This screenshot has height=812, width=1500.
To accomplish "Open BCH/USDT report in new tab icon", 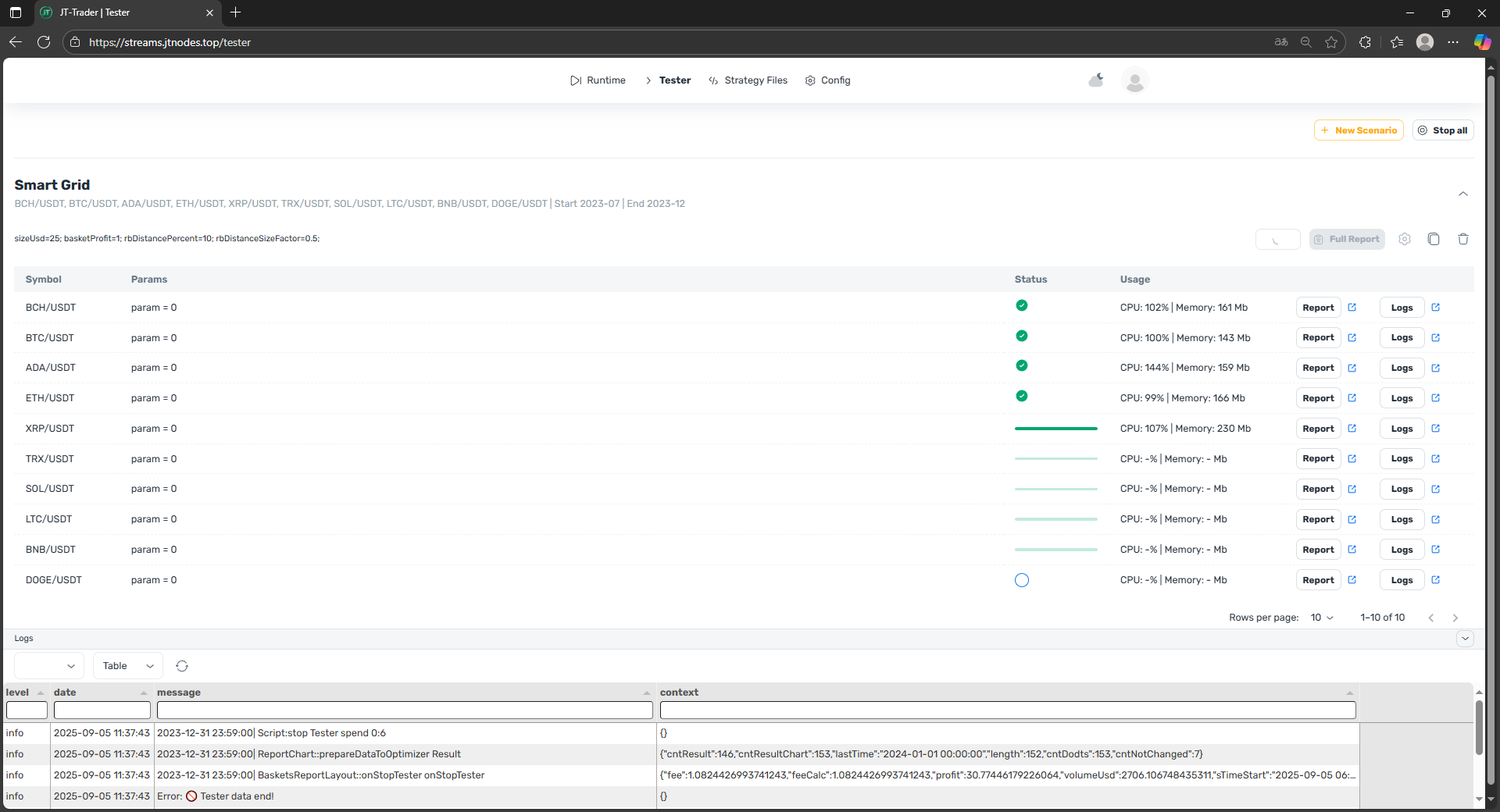I will tap(1352, 308).
